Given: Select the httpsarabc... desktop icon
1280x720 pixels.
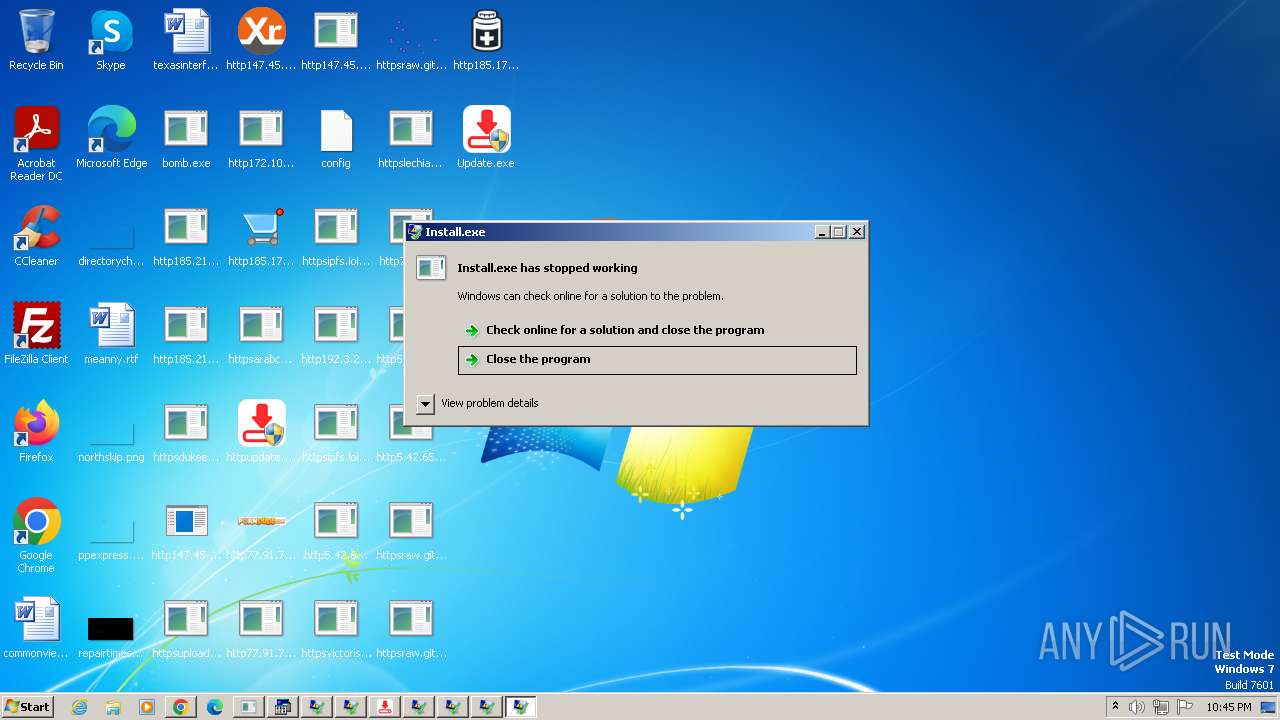Looking at the screenshot, I should click(x=261, y=334).
